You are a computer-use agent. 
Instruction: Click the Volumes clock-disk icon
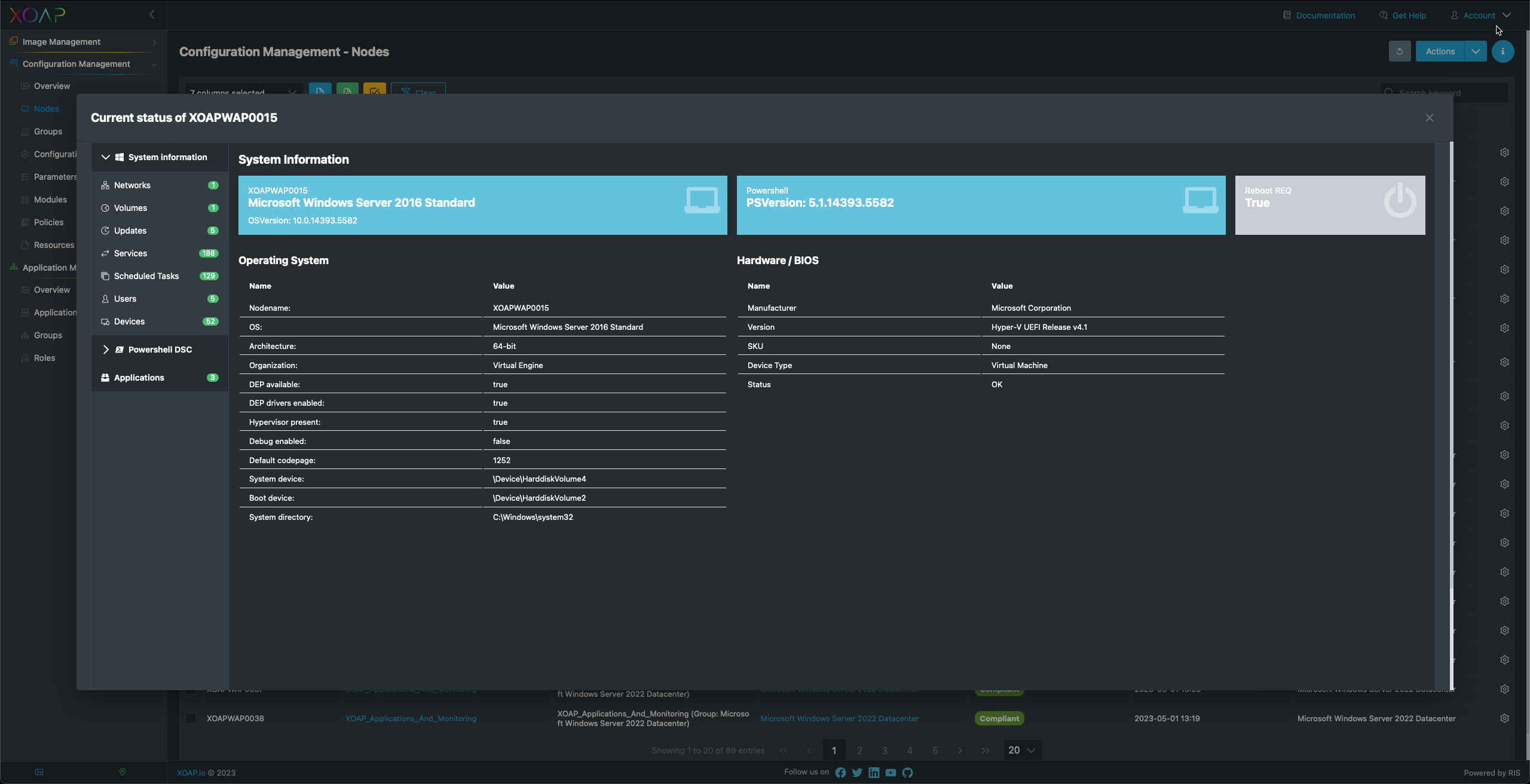click(105, 208)
